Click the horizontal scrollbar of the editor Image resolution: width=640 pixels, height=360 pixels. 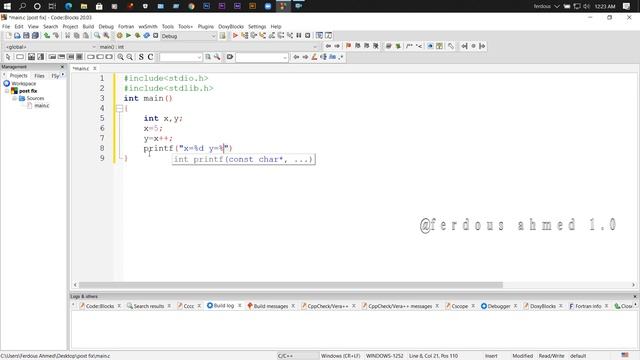291,285
